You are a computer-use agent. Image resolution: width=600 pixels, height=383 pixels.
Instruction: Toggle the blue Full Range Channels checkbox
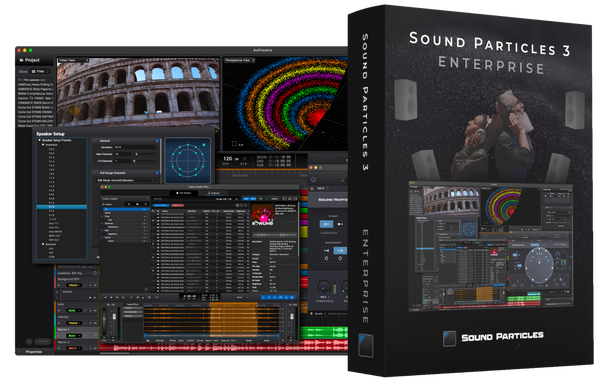[157, 173]
